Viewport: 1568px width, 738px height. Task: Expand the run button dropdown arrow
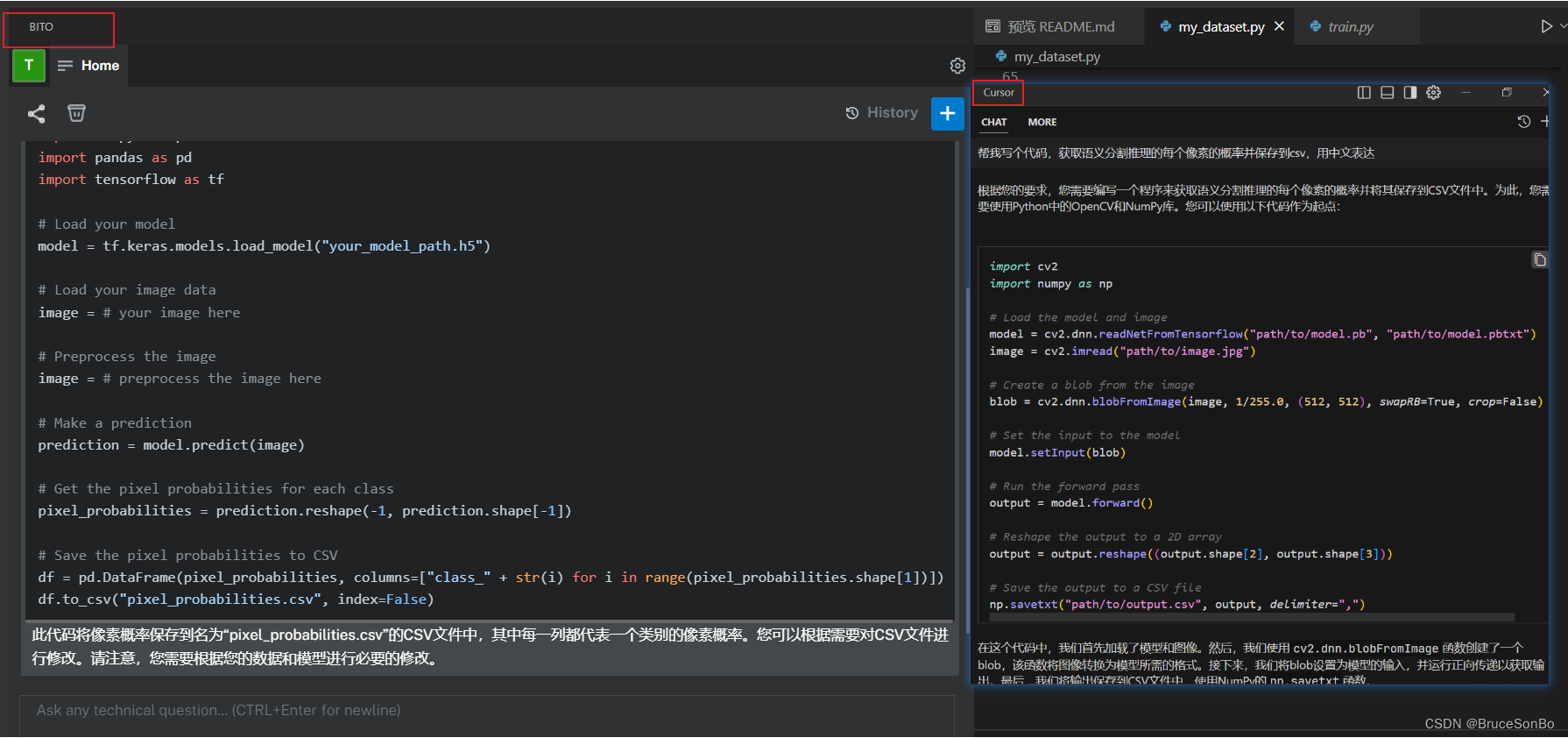tap(1563, 26)
